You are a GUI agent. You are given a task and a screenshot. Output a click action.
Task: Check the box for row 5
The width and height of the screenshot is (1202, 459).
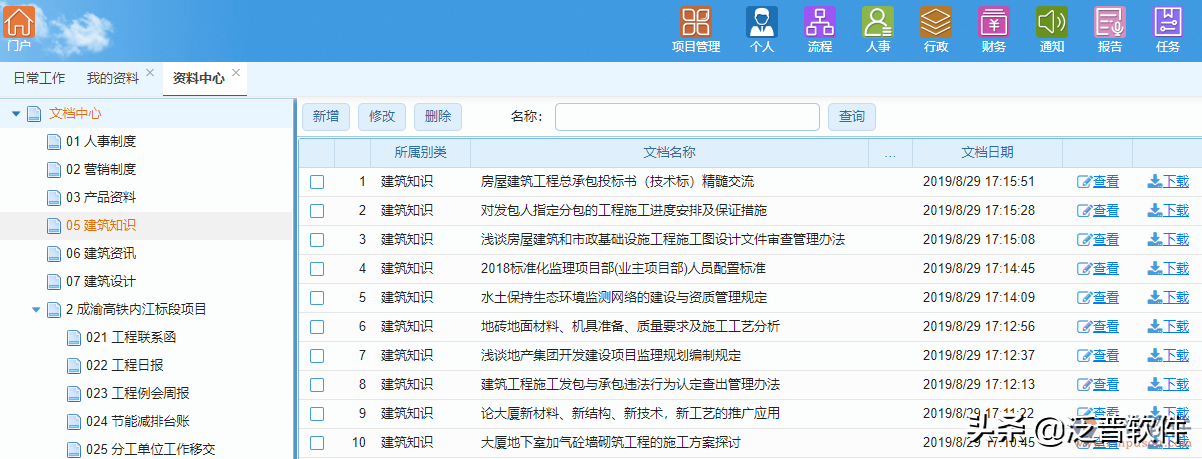tap(317, 298)
